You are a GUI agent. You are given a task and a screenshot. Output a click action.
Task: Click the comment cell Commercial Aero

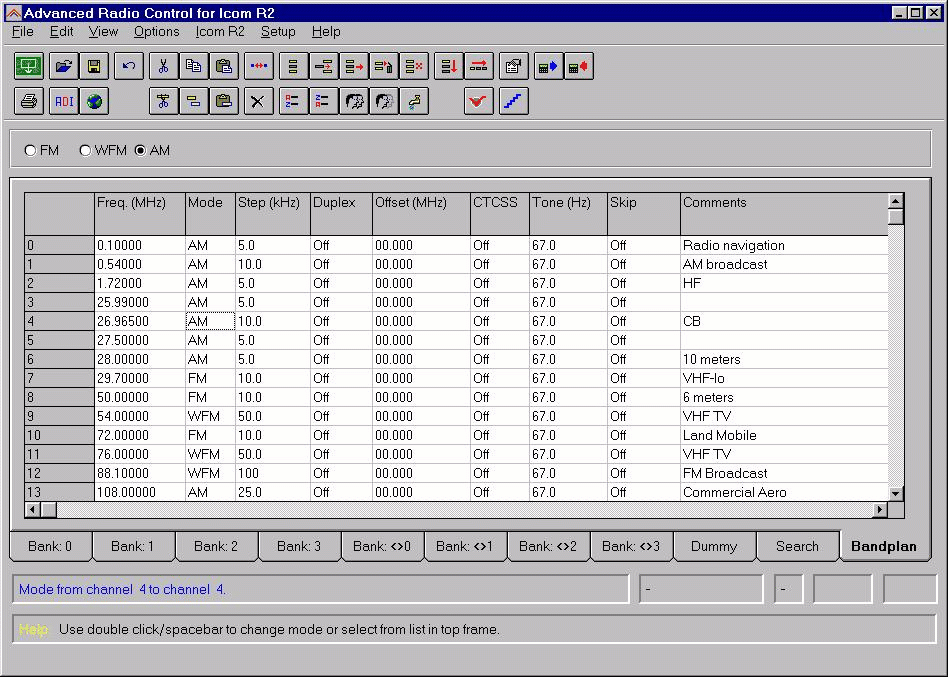click(784, 493)
